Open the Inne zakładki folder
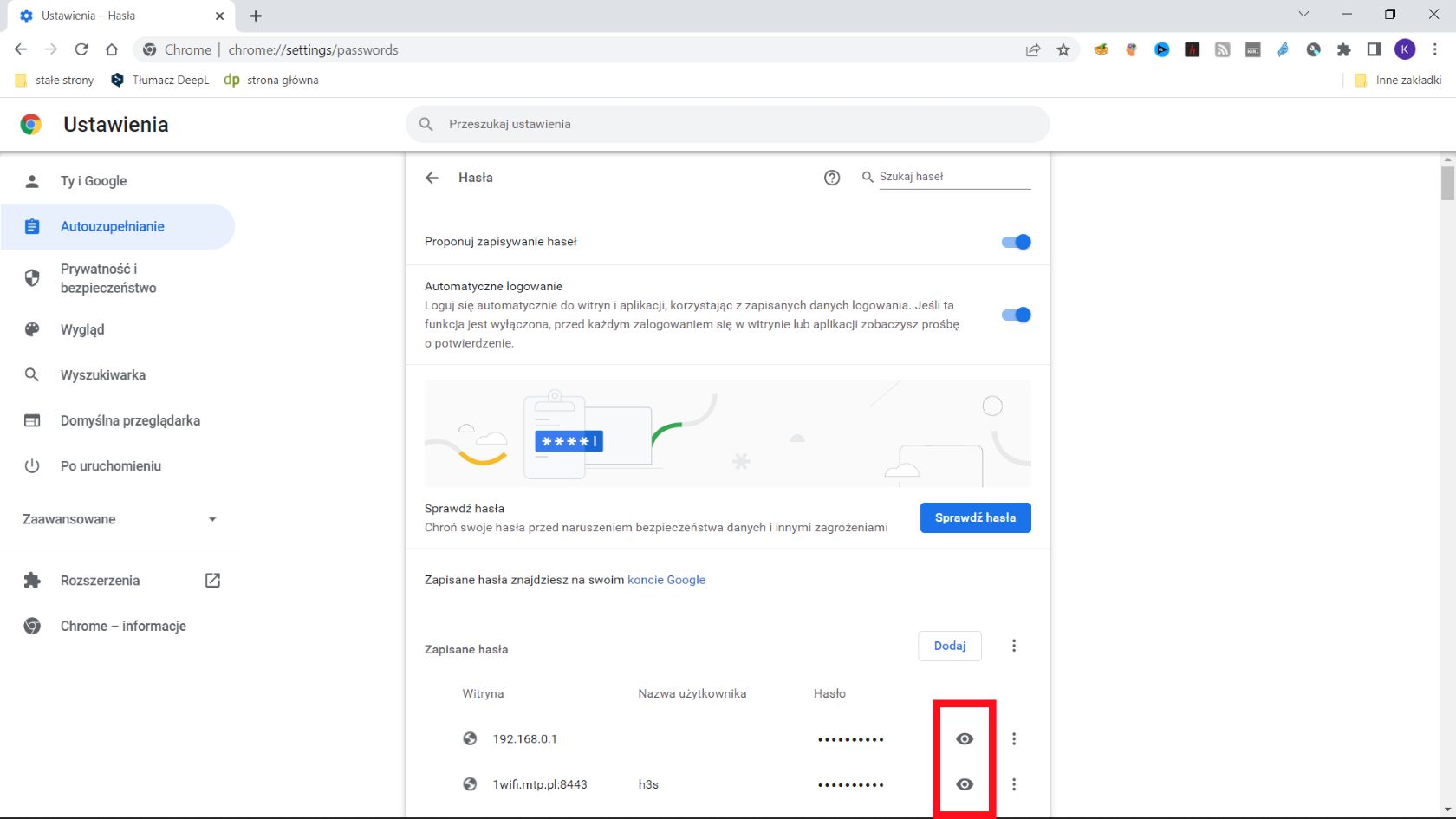 coord(1397,80)
